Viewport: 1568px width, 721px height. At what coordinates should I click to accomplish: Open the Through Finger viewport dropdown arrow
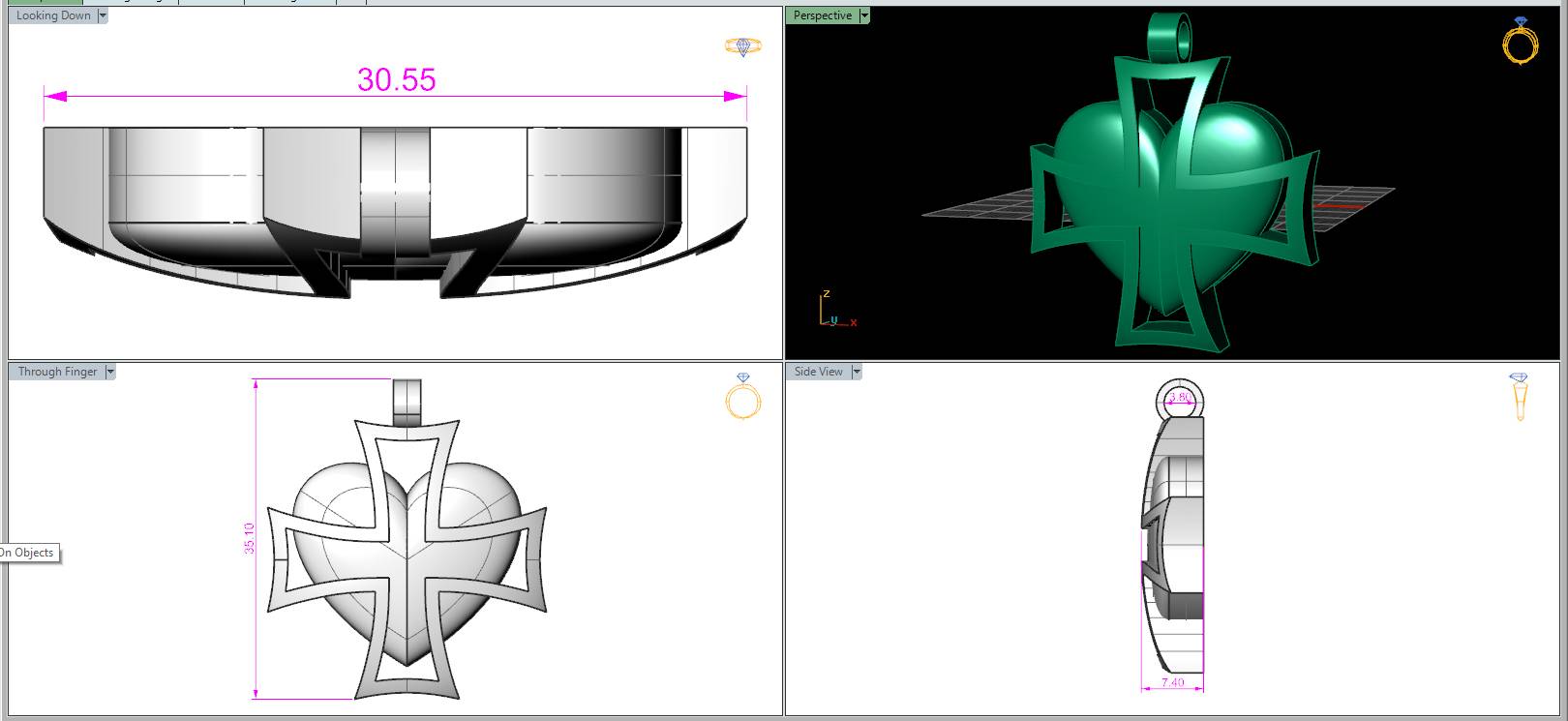[x=110, y=372]
